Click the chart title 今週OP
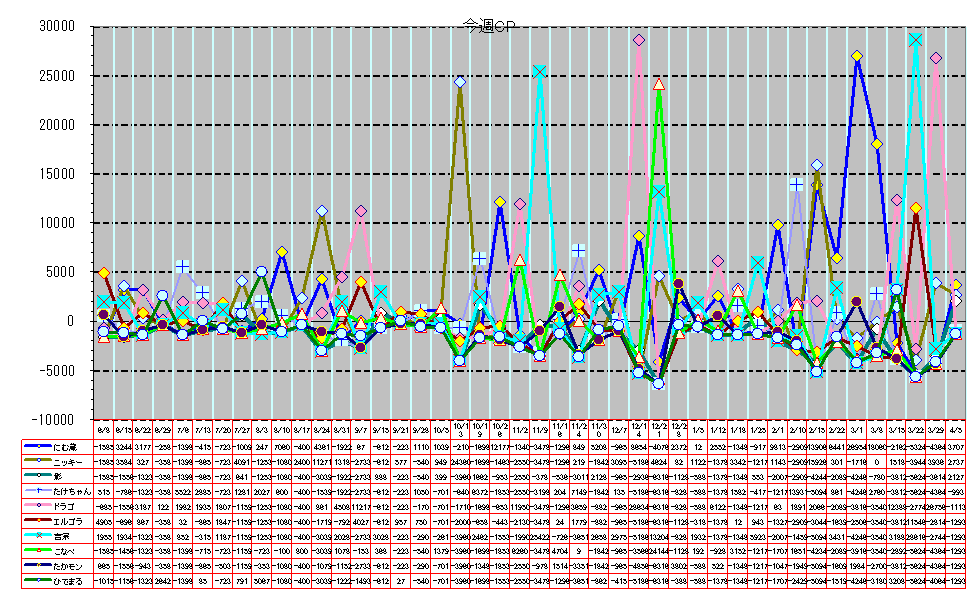Screen dimensions: 977x600 490,27
